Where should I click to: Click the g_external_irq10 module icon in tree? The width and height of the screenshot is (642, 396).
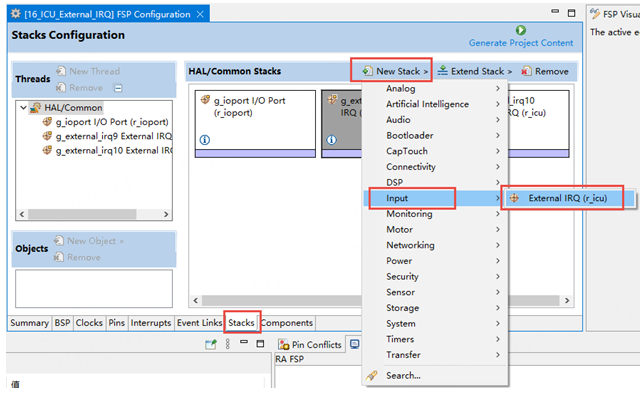click(47, 150)
